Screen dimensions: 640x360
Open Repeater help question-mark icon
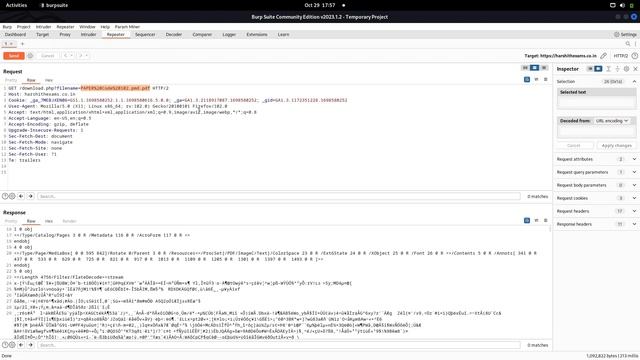pyautogui.click(x=635, y=56)
